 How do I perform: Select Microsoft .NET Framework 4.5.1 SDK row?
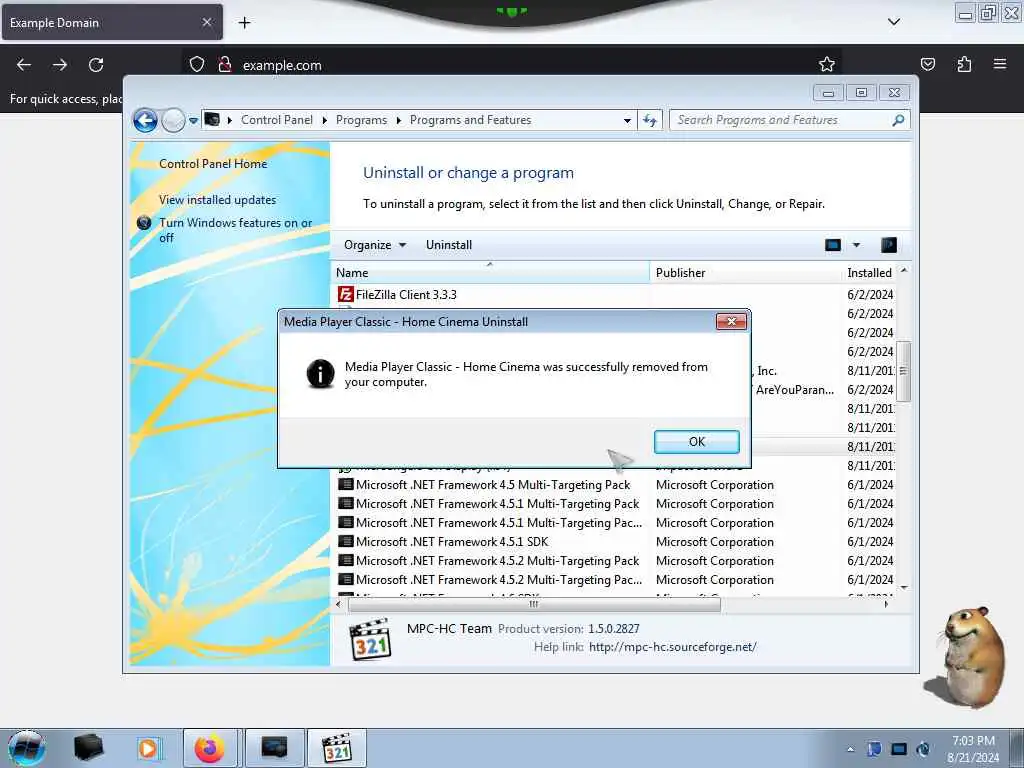tap(614, 541)
